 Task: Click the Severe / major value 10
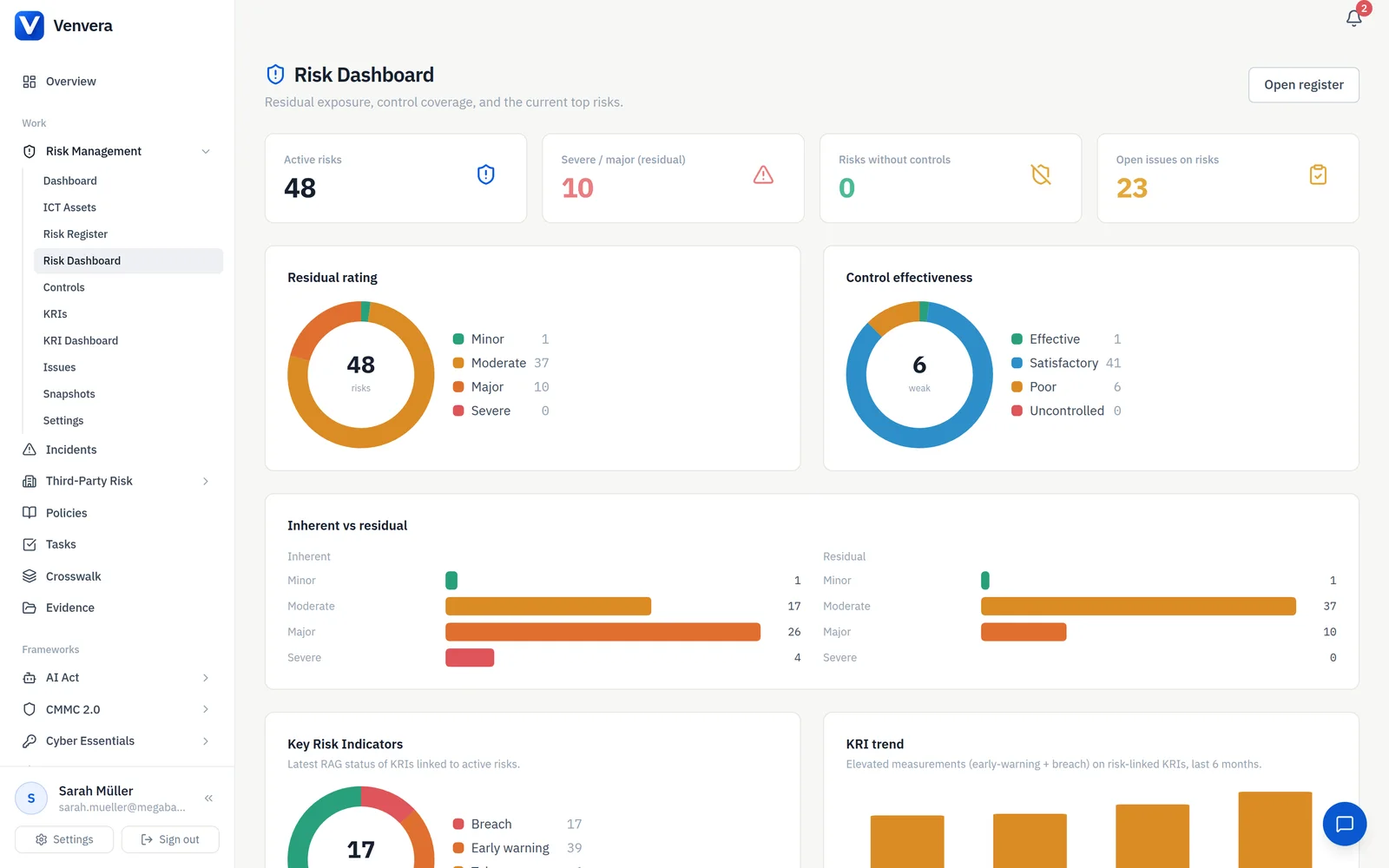click(577, 188)
